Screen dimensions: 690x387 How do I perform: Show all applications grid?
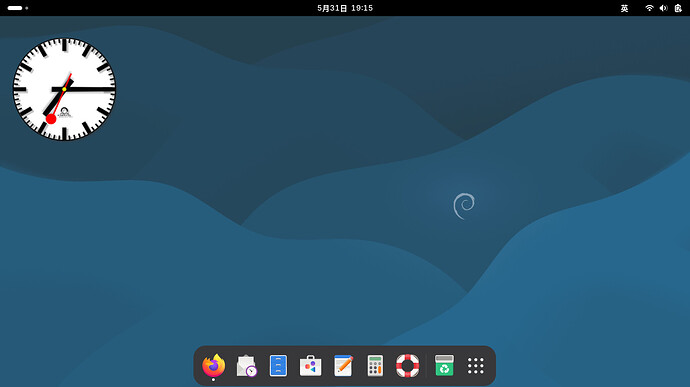click(x=476, y=365)
